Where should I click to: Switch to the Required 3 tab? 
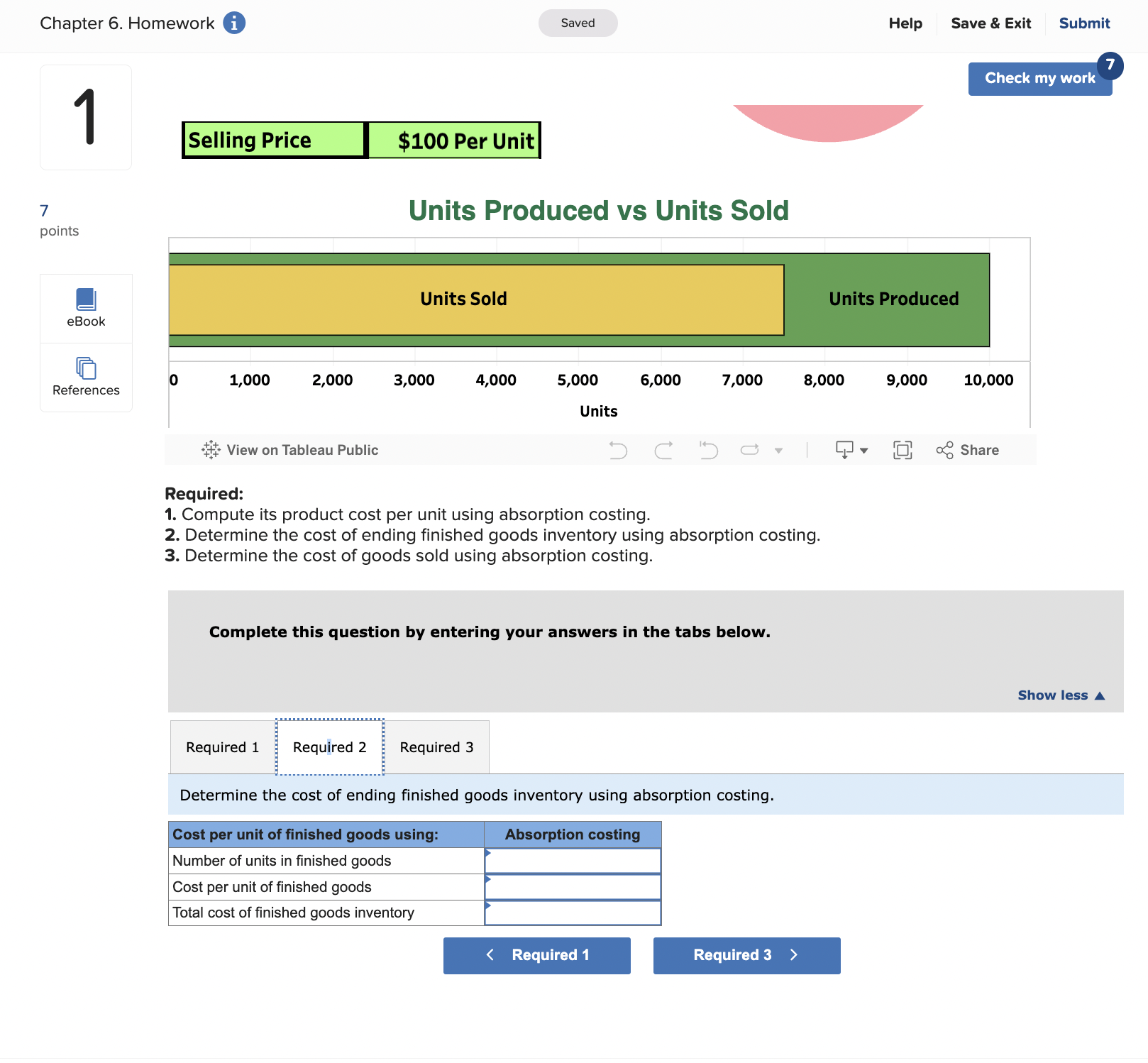click(x=436, y=747)
